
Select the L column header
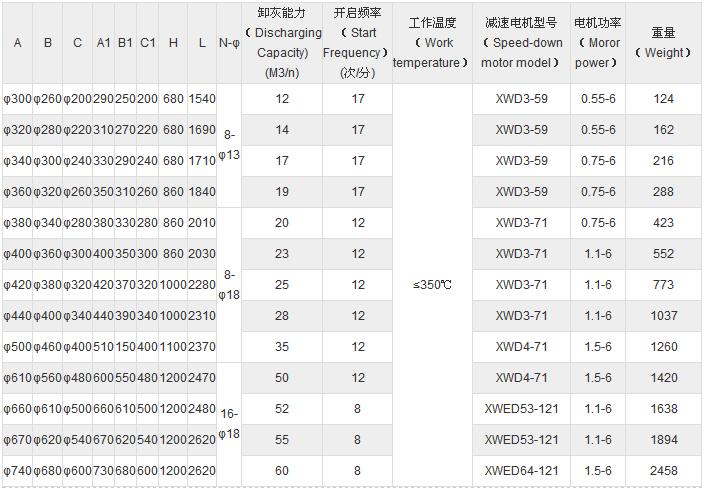[x=202, y=43]
